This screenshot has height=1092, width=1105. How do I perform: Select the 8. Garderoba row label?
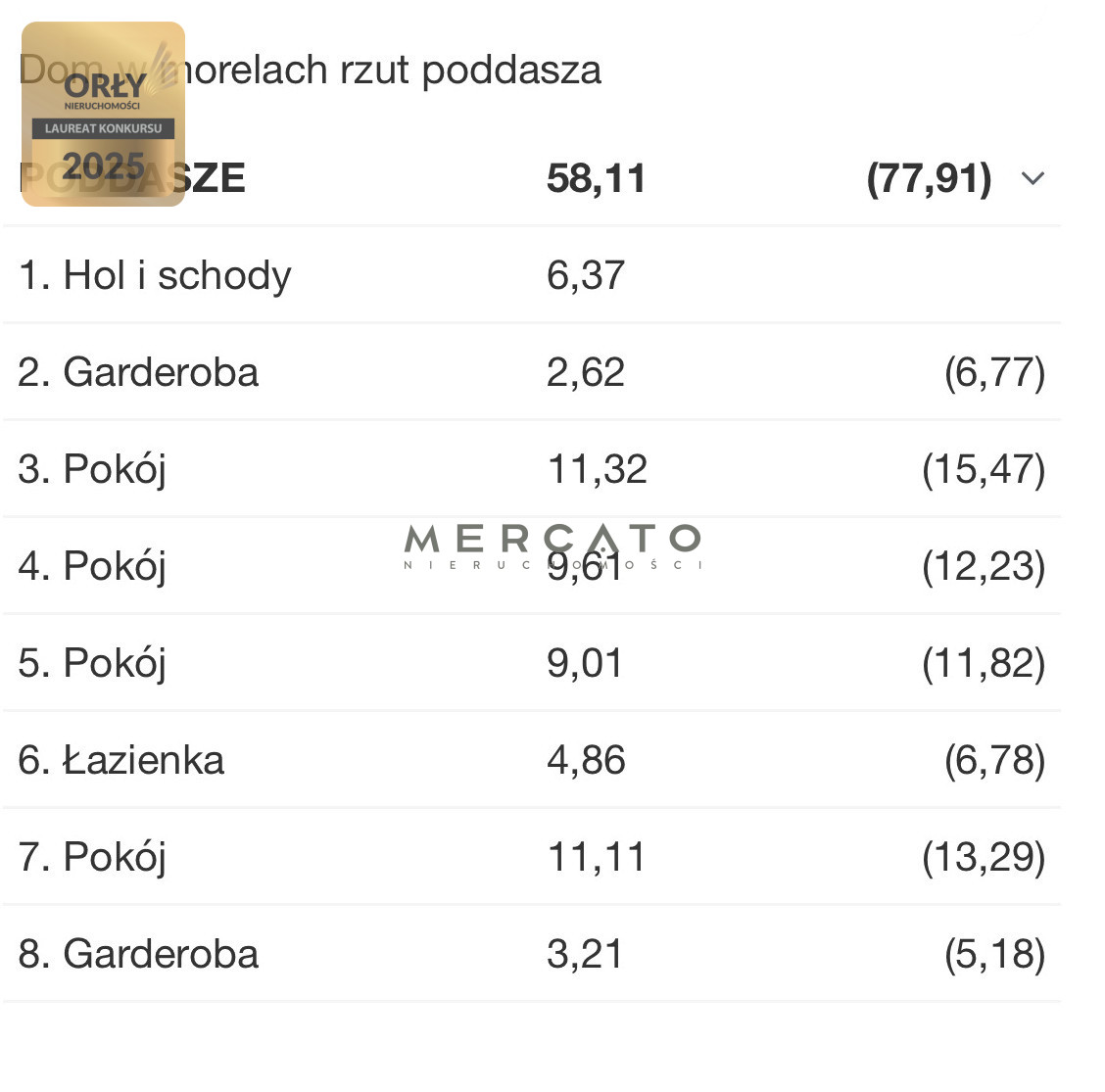pyautogui.click(x=138, y=954)
